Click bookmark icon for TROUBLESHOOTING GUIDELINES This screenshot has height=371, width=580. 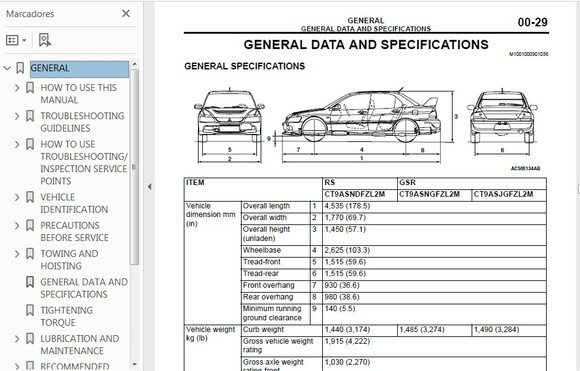30,116
